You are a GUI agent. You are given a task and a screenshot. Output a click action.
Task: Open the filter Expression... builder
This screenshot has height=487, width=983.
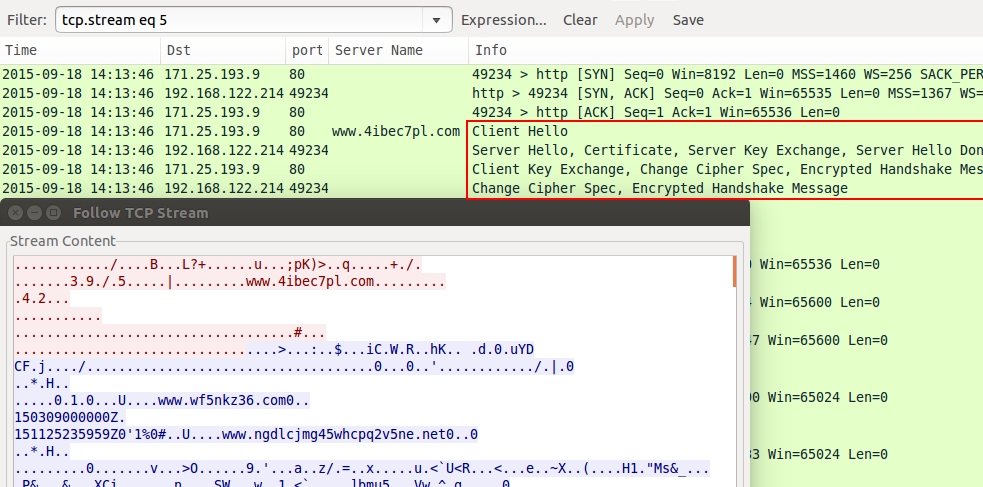503,20
